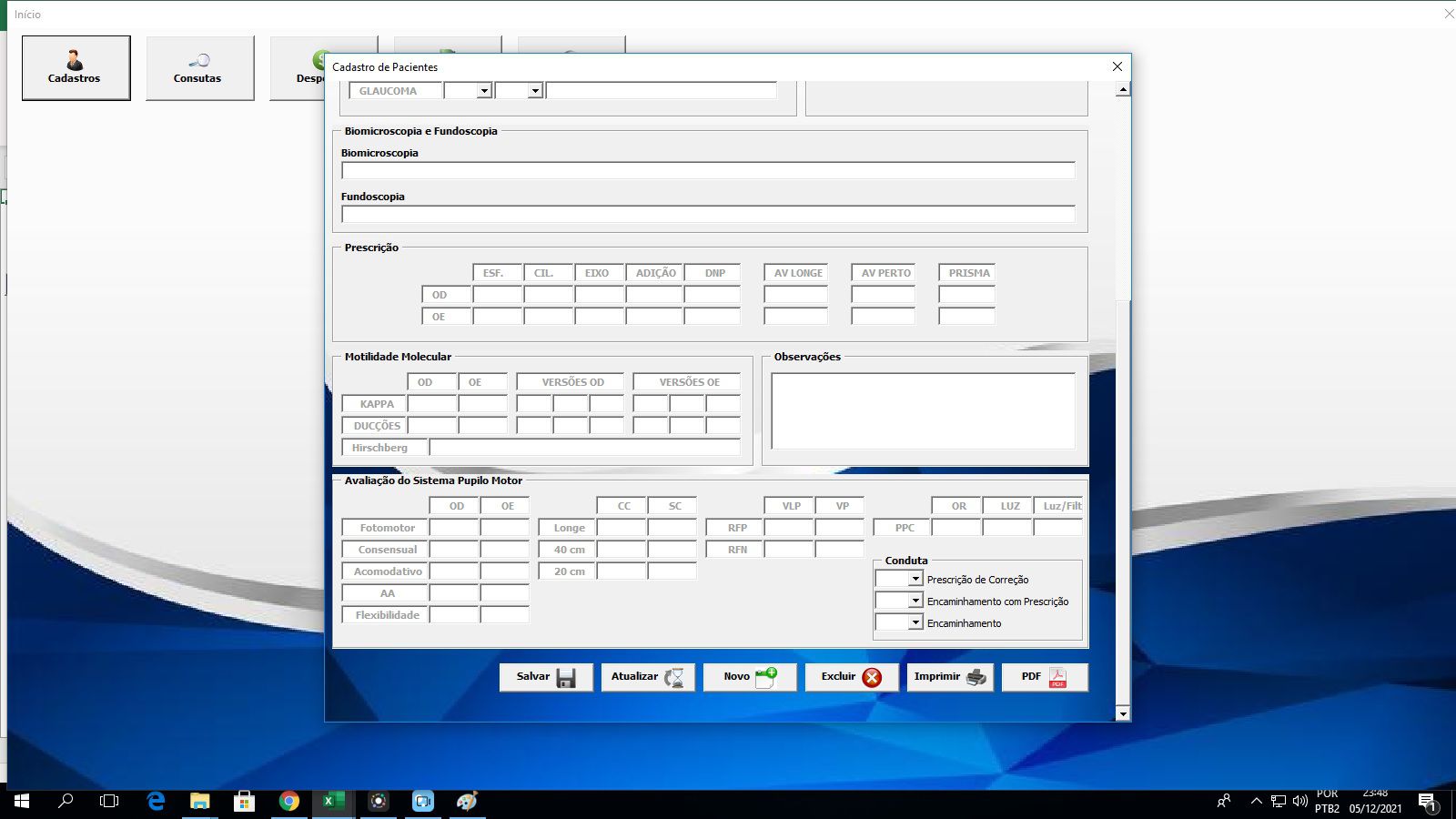The image size is (1456, 819).
Task: Open taskbar clock and date
Action: click(x=1375, y=802)
